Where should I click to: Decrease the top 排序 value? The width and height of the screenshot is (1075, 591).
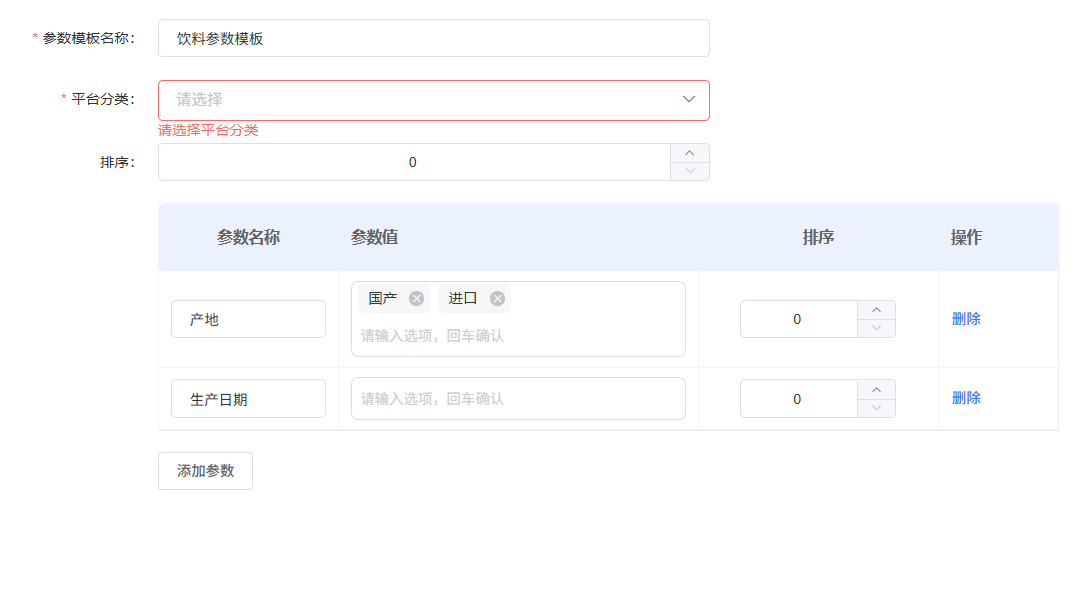tap(689, 171)
